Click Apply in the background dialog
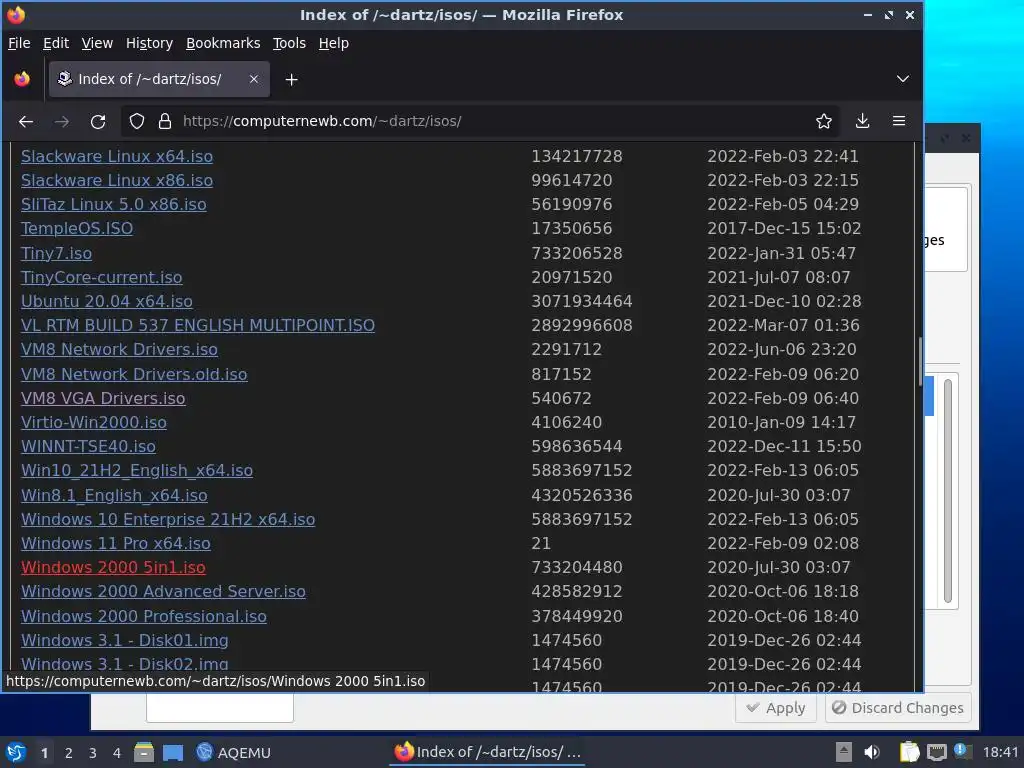The width and height of the screenshot is (1024, 768). click(x=776, y=709)
